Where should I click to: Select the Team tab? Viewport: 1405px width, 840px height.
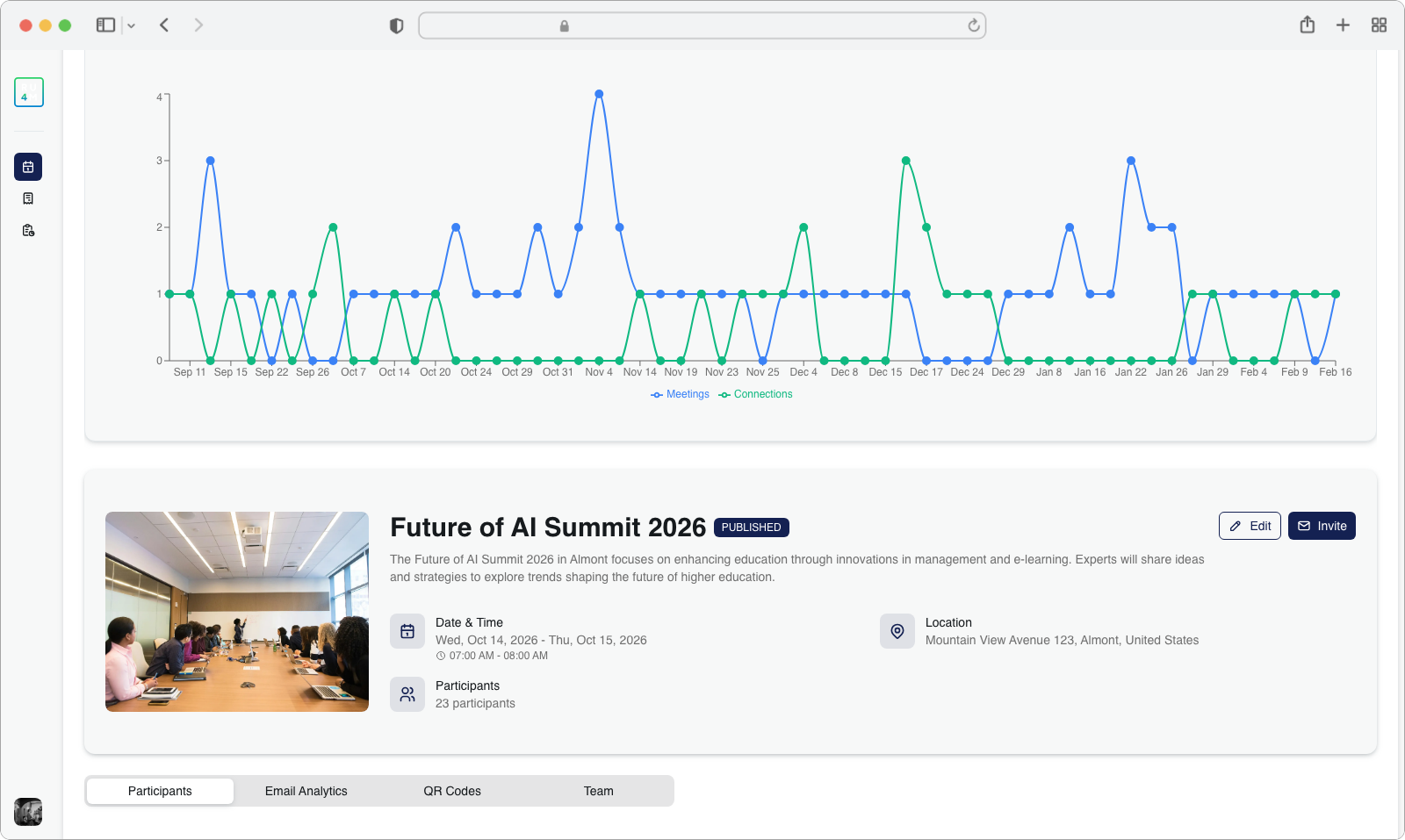tap(598, 791)
